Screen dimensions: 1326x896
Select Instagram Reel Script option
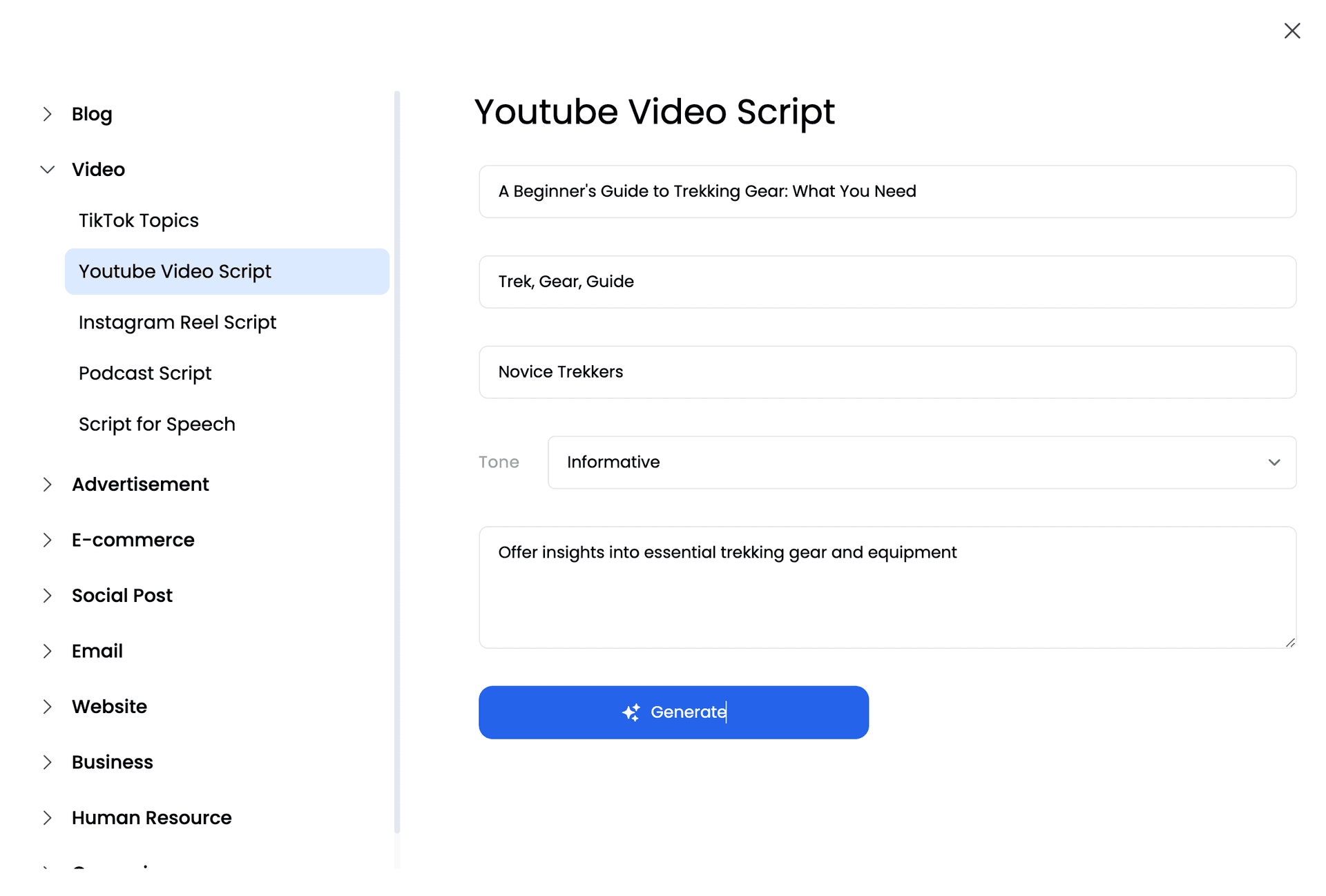177,322
